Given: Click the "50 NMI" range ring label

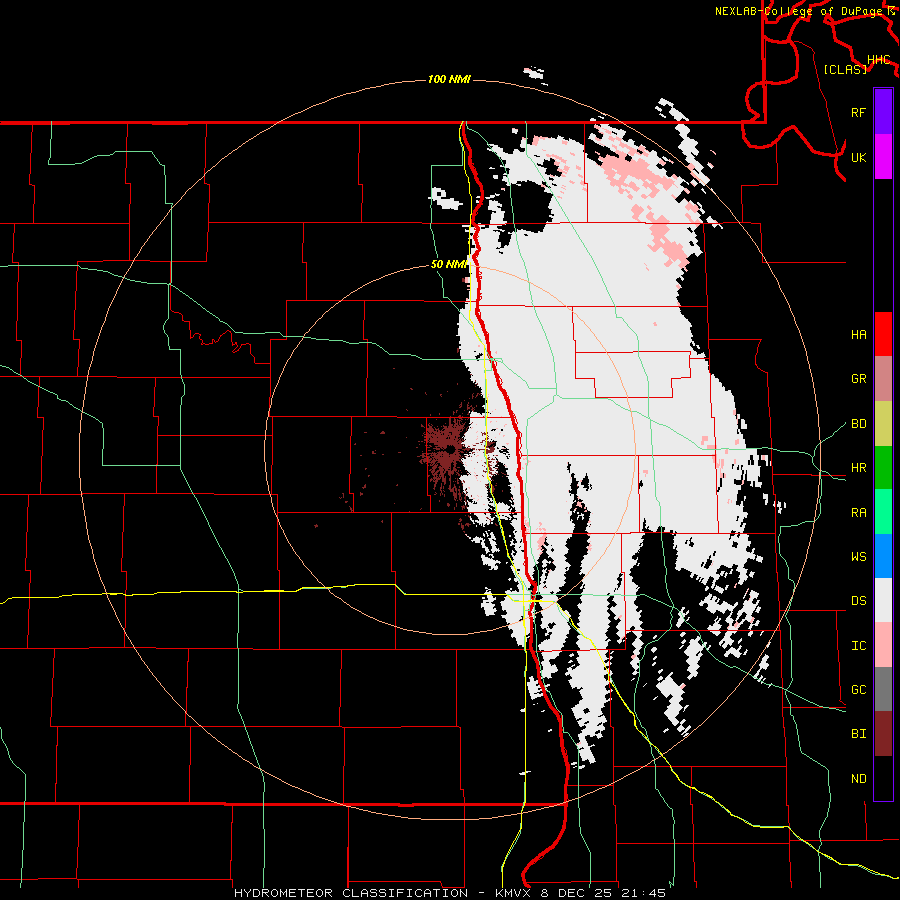Looking at the screenshot, I should (449, 265).
